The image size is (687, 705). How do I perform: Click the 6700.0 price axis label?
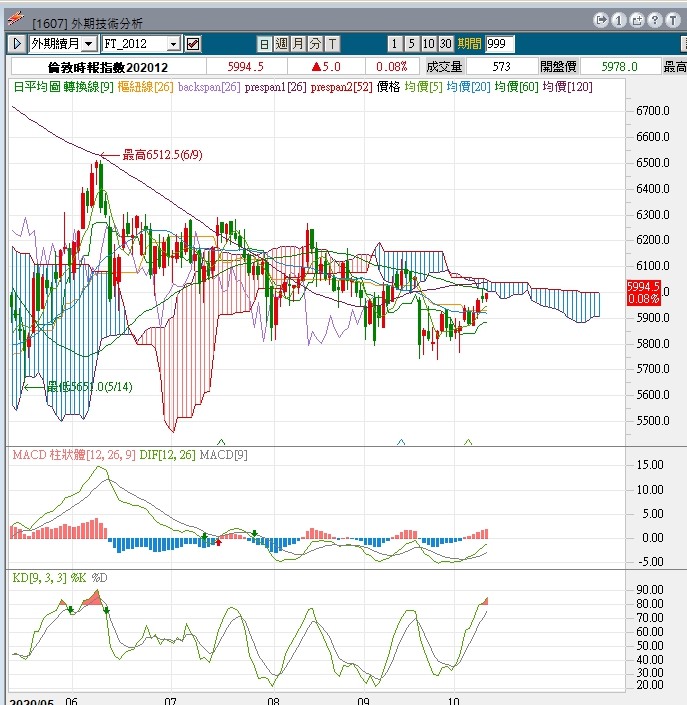(x=653, y=111)
